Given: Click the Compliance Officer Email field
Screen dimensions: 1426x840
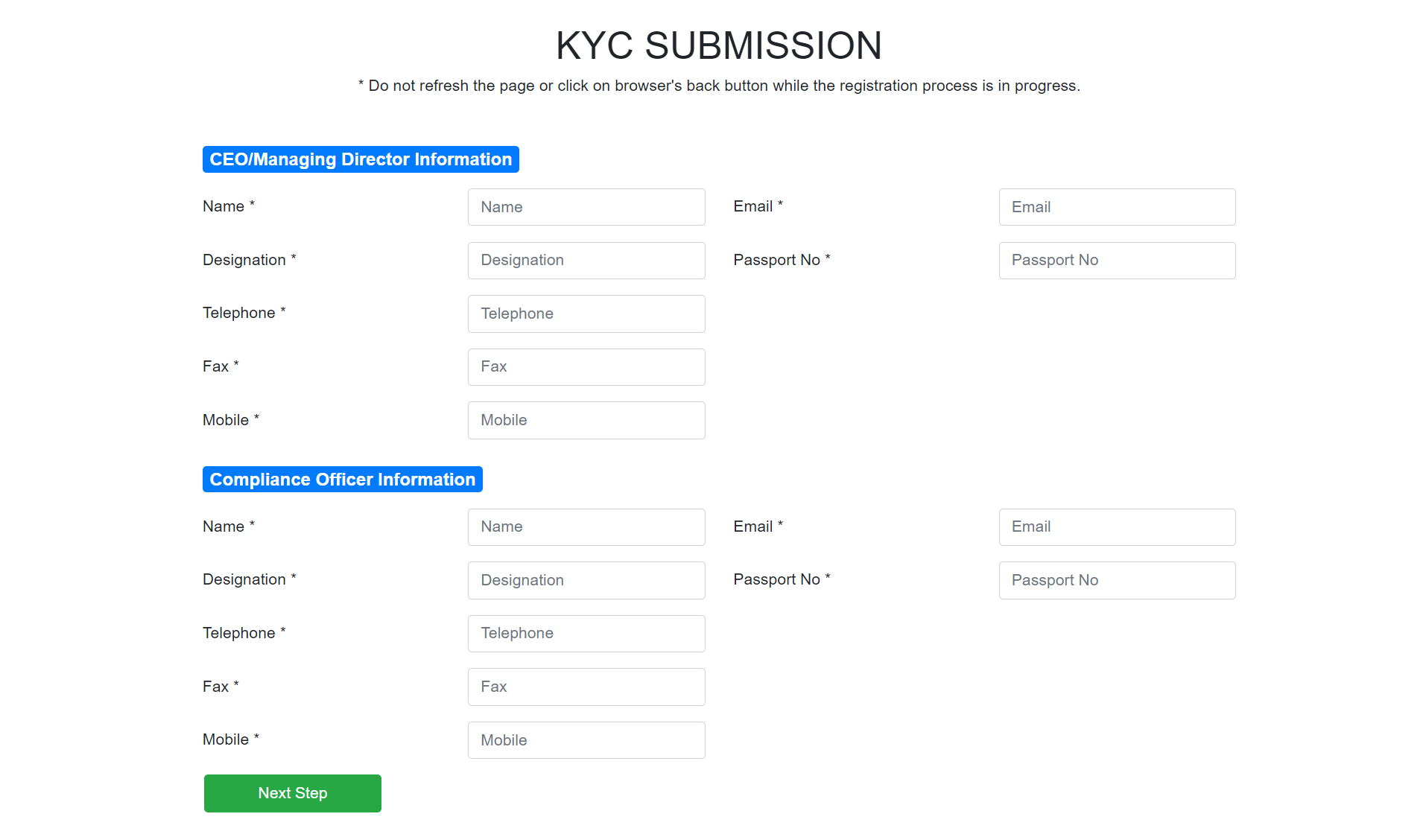Looking at the screenshot, I should pos(1116,526).
